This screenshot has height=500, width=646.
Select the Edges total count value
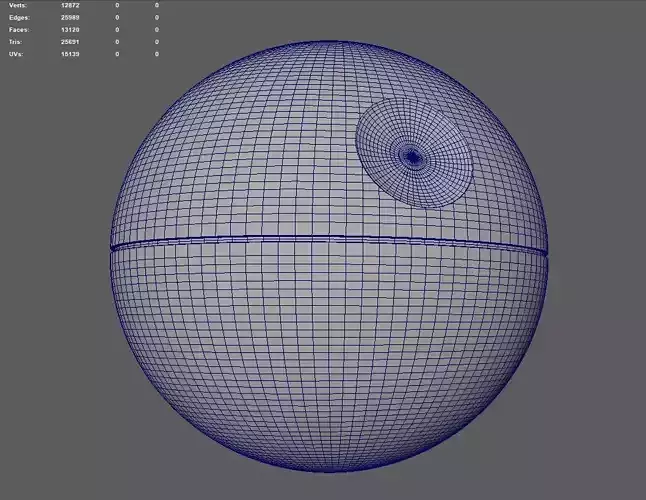tap(70, 18)
